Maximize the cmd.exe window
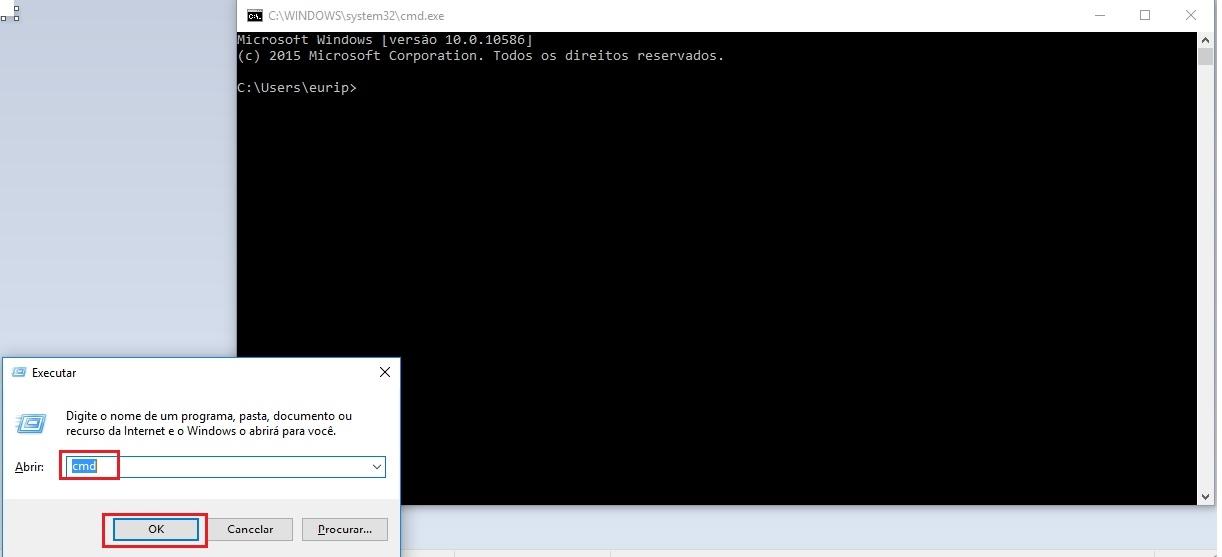 click(1145, 15)
